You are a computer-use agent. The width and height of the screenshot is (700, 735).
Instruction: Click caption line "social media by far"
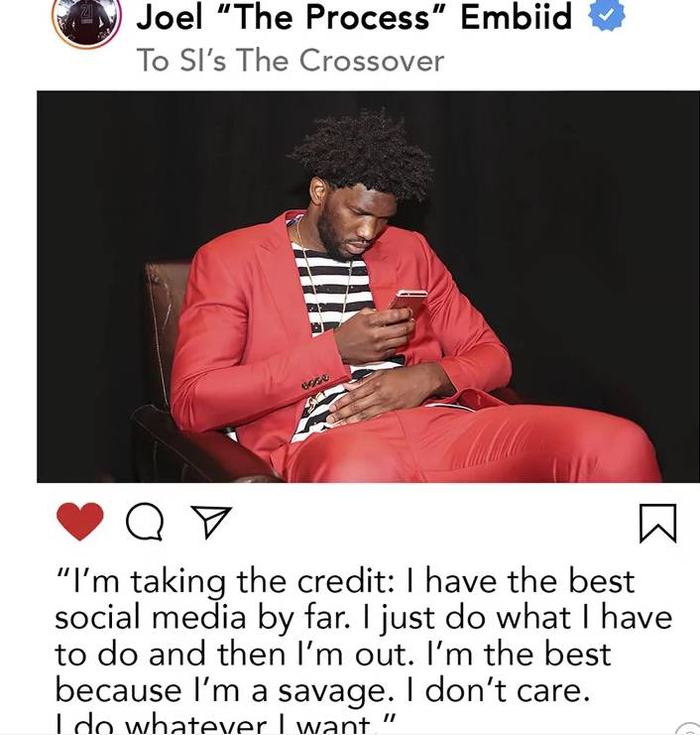202,618
